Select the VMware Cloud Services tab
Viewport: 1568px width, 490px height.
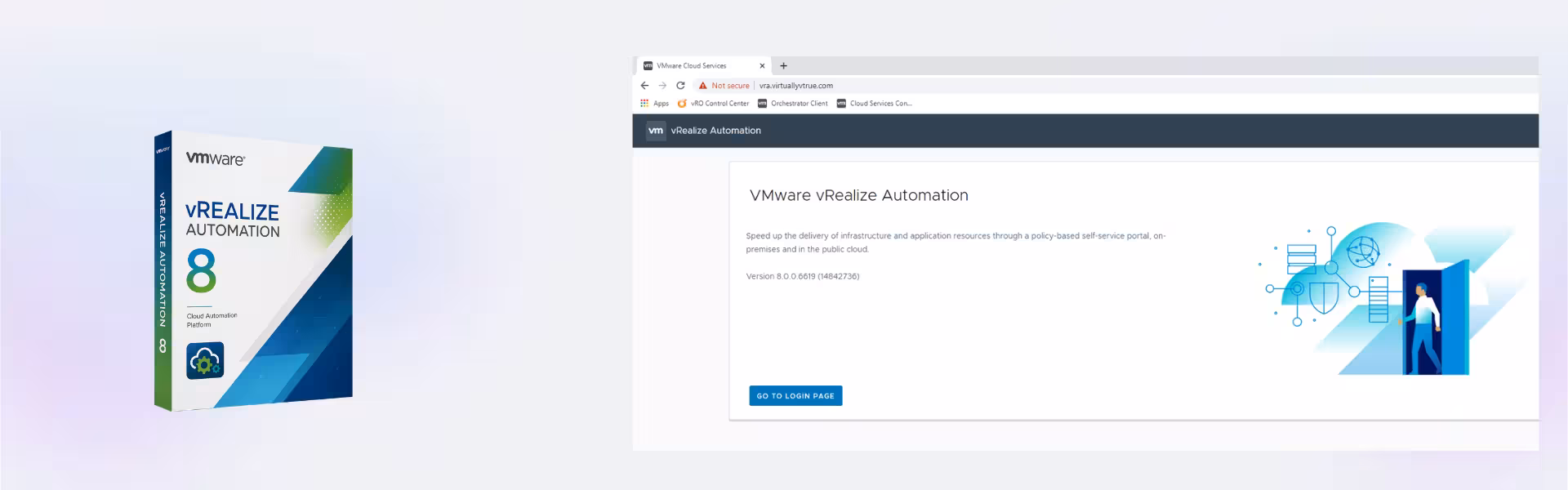[703, 66]
